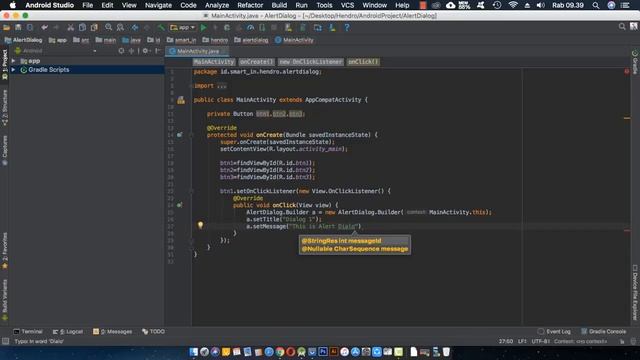This screenshot has height=360, width=640.
Task: Open the Logcat tool window
Action: (x=68, y=331)
